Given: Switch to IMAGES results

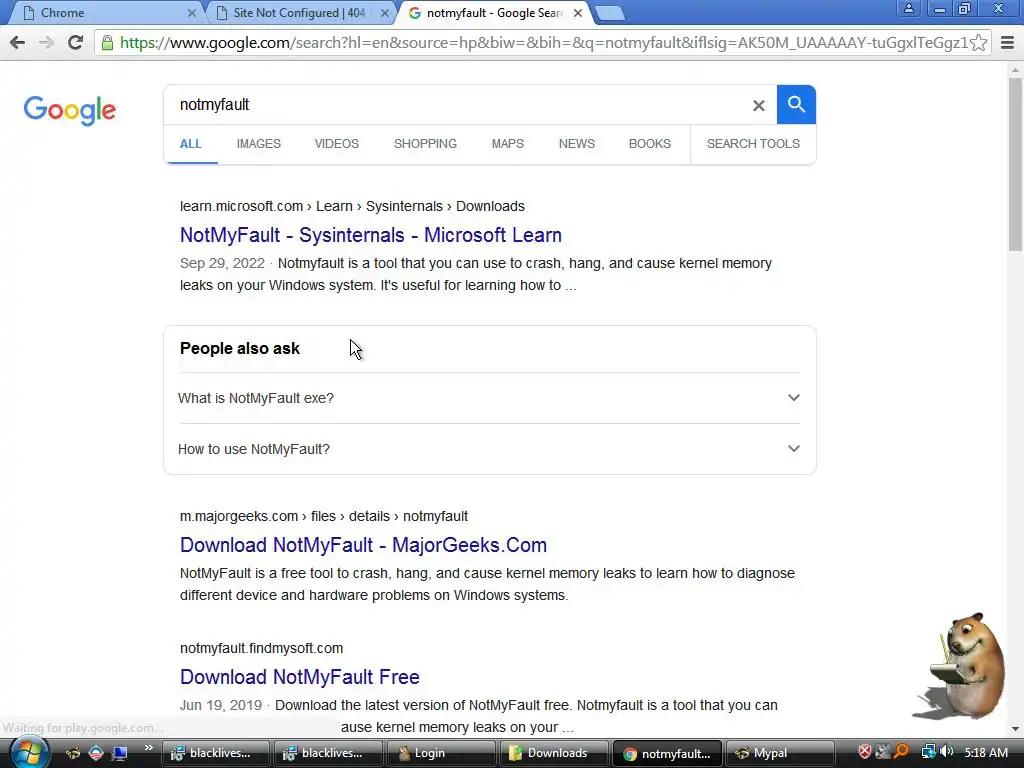Looking at the screenshot, I should tap(259, 144).
